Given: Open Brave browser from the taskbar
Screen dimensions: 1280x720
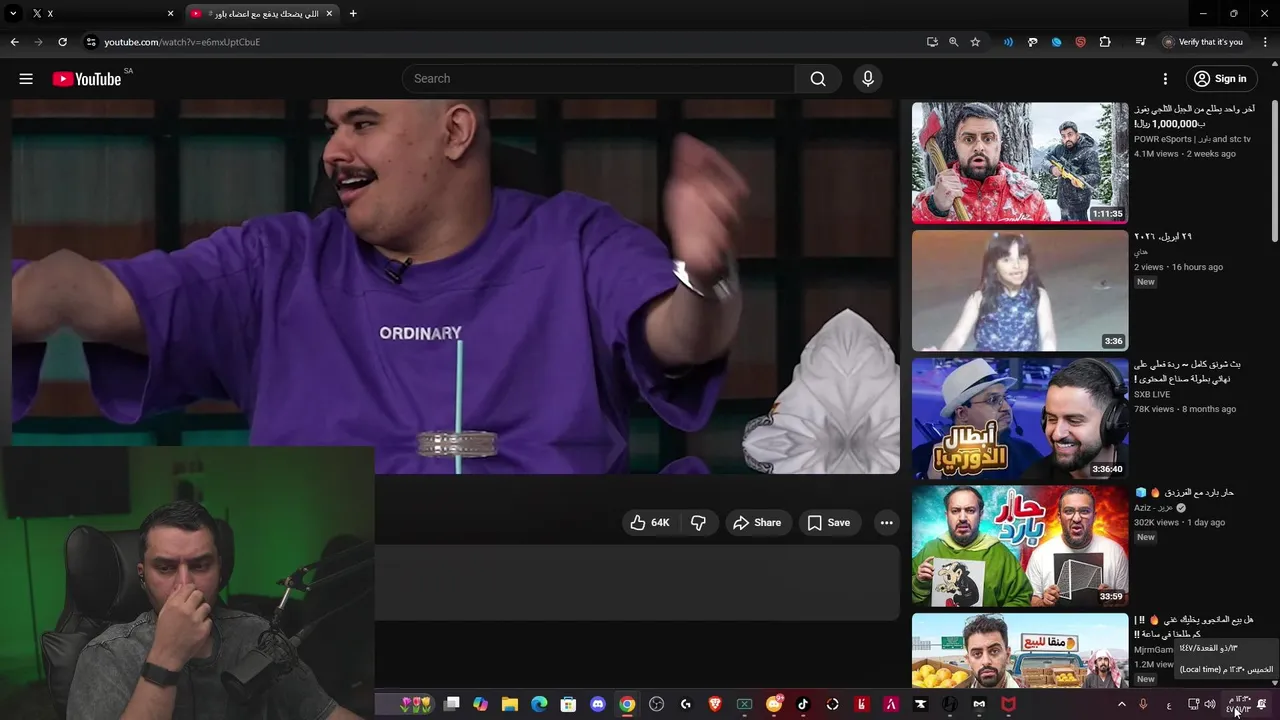Looking at the screenshot, I should [x=715, y=704].
